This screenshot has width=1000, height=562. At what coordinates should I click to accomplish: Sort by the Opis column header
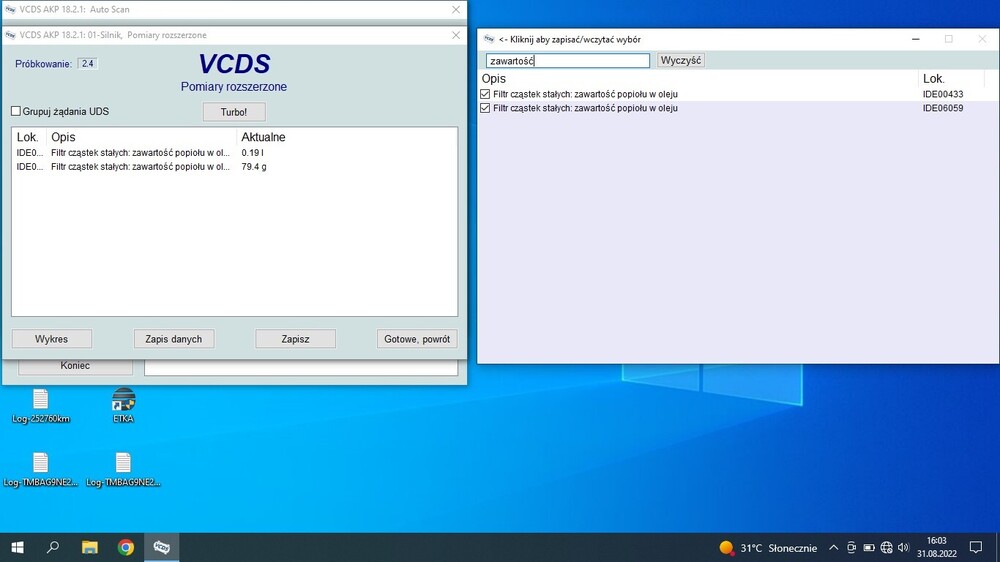(x=494, y=78)
